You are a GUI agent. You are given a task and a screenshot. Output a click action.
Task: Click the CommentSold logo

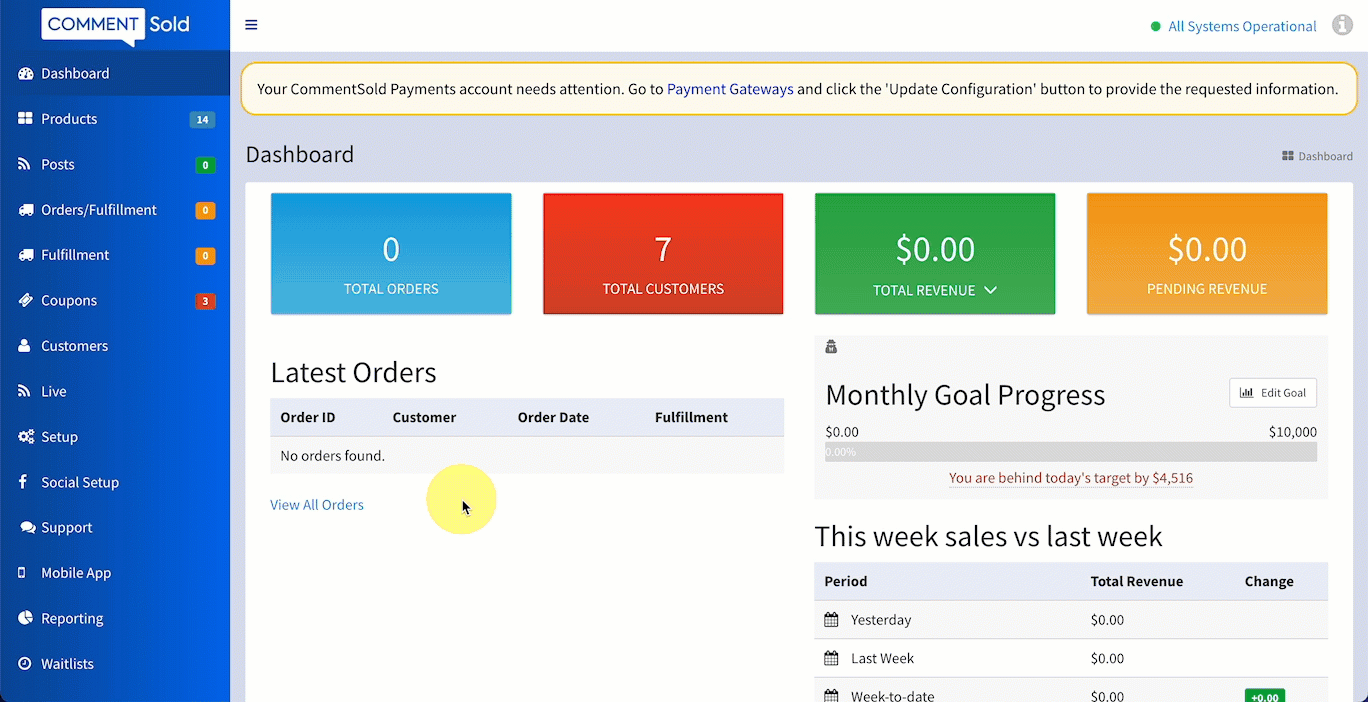pyautogui.click(x=116, y=25)
